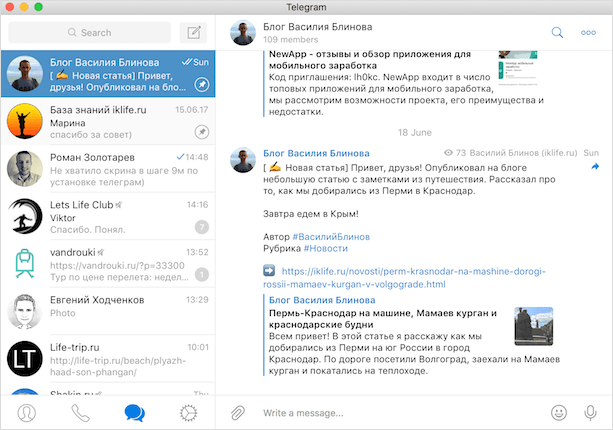Click the Search field in sidebar
This screenshot has height=430, width=613.
pyautogui.click(x=90, y=32)
